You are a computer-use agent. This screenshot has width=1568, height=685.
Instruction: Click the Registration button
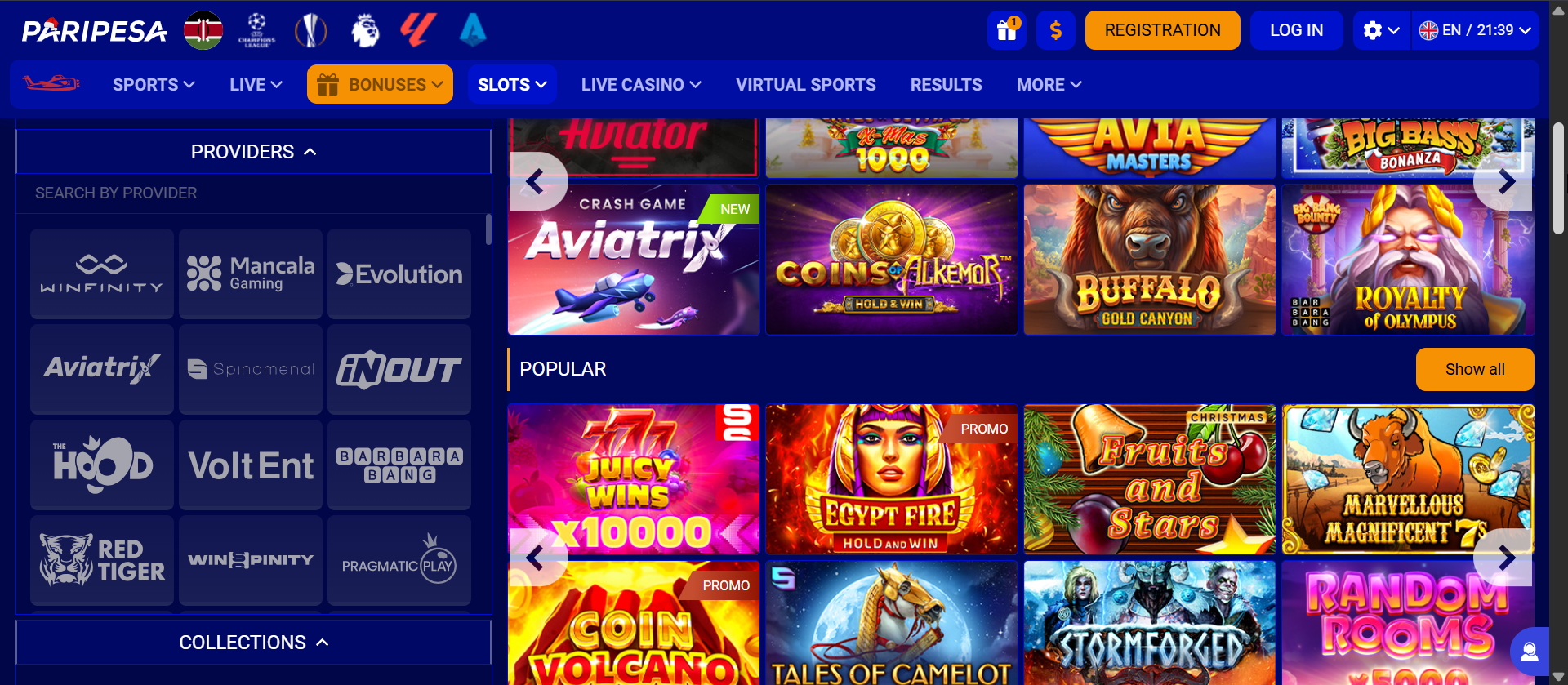pos(1162,30)
